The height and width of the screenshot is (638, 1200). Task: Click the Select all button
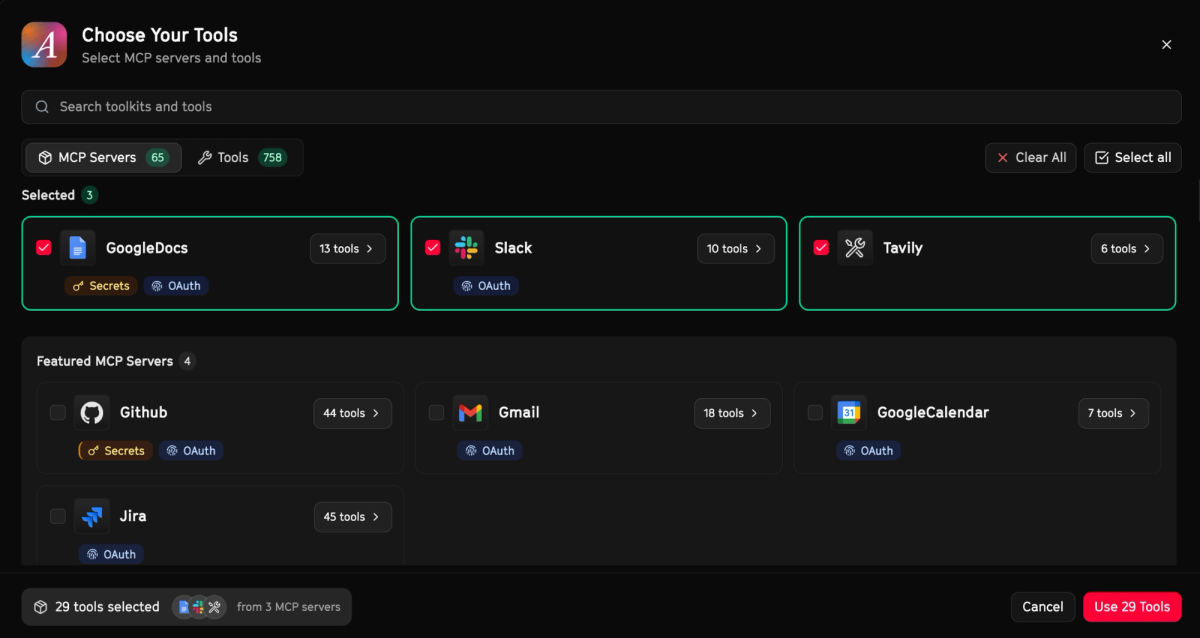tap(1133, 158)
